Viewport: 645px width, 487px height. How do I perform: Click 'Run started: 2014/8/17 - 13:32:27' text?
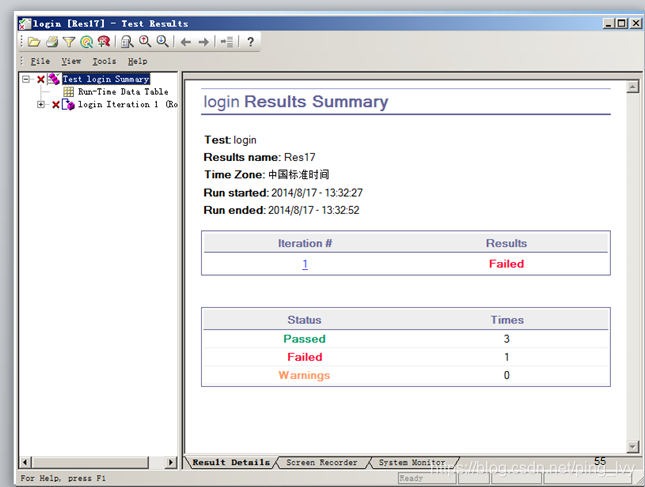[x=283, y=192]
